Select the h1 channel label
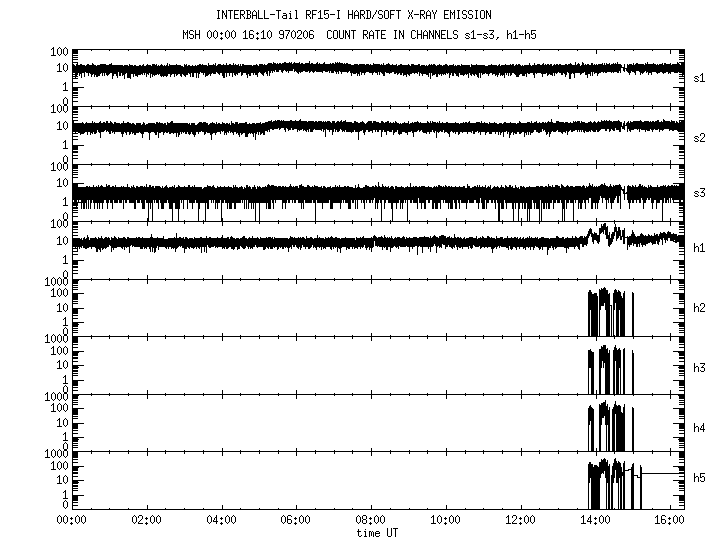 coord(699,251)
